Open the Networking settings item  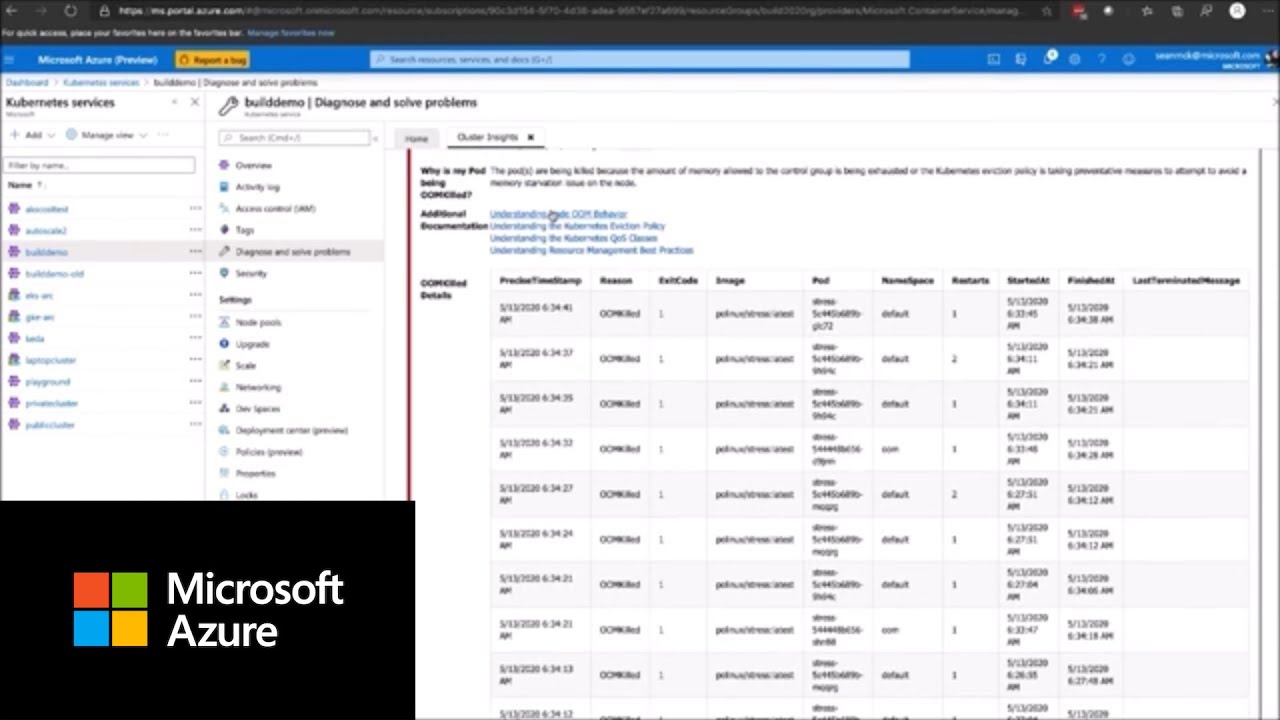click(x=258, y=387)
